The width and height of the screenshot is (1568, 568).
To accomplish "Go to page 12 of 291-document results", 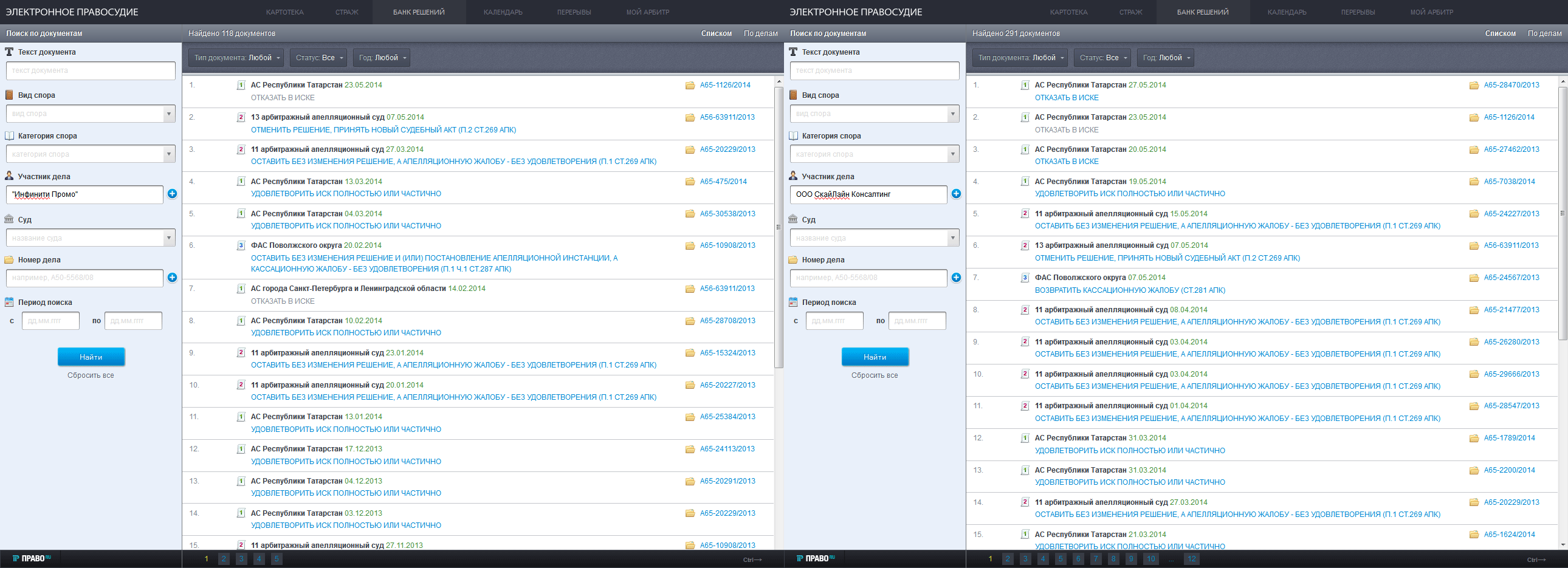I will pos(1192,559).
